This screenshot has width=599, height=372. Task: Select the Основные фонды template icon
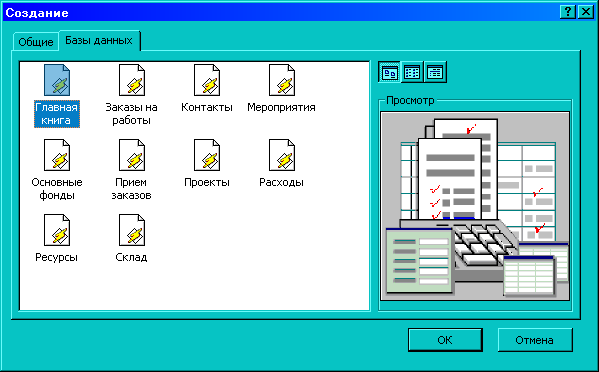[x=57, y=155]
